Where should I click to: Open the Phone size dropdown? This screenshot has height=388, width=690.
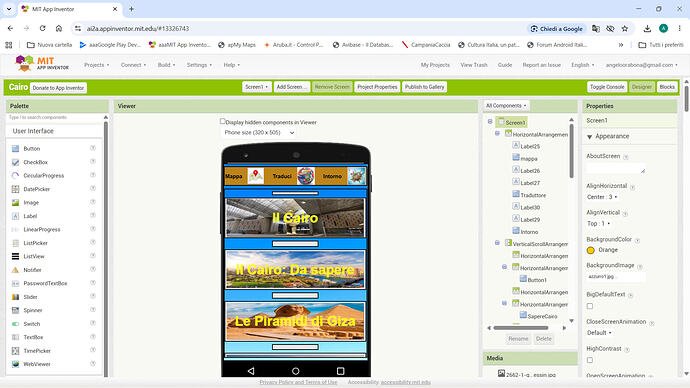click(x=259, y=132)
